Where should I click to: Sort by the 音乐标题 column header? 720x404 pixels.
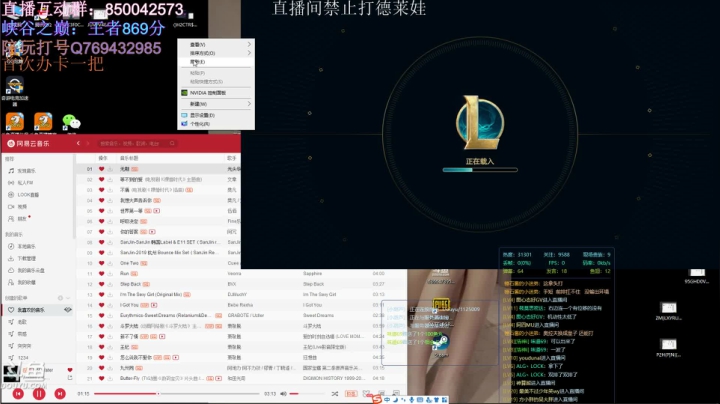click(x=129, y=158)
